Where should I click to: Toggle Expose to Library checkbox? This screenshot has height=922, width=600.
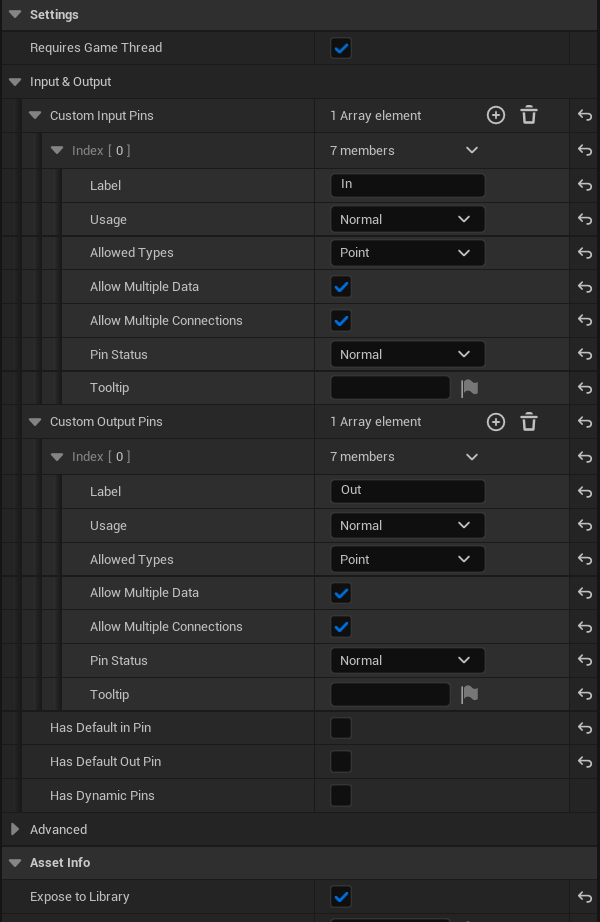click(341, 897)
